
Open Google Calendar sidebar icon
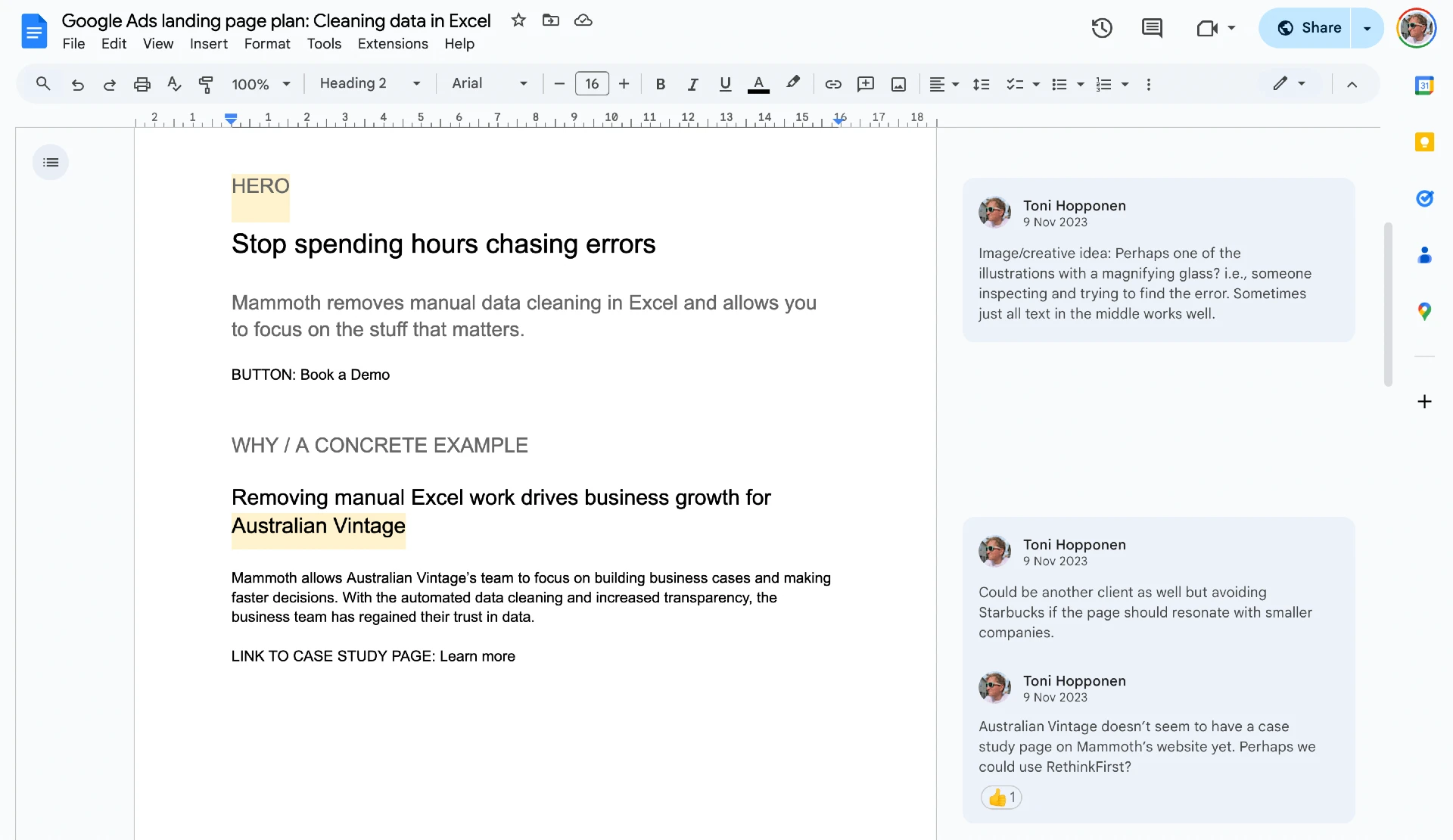coord(1424,86)
